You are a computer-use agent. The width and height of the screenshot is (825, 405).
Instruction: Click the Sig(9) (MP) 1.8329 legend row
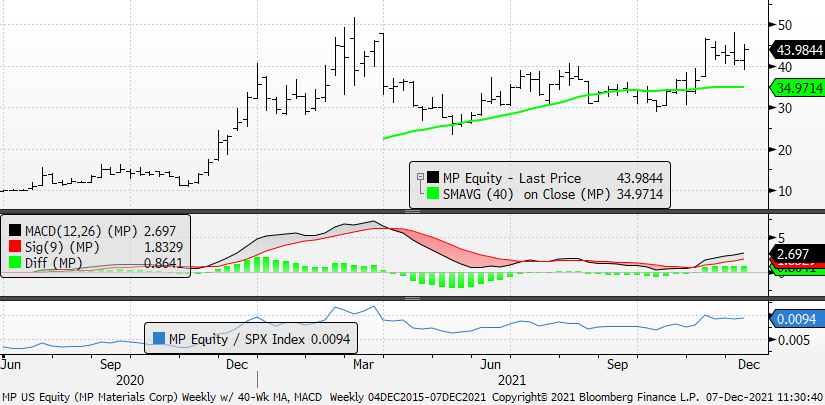click(x=96, y=247)
